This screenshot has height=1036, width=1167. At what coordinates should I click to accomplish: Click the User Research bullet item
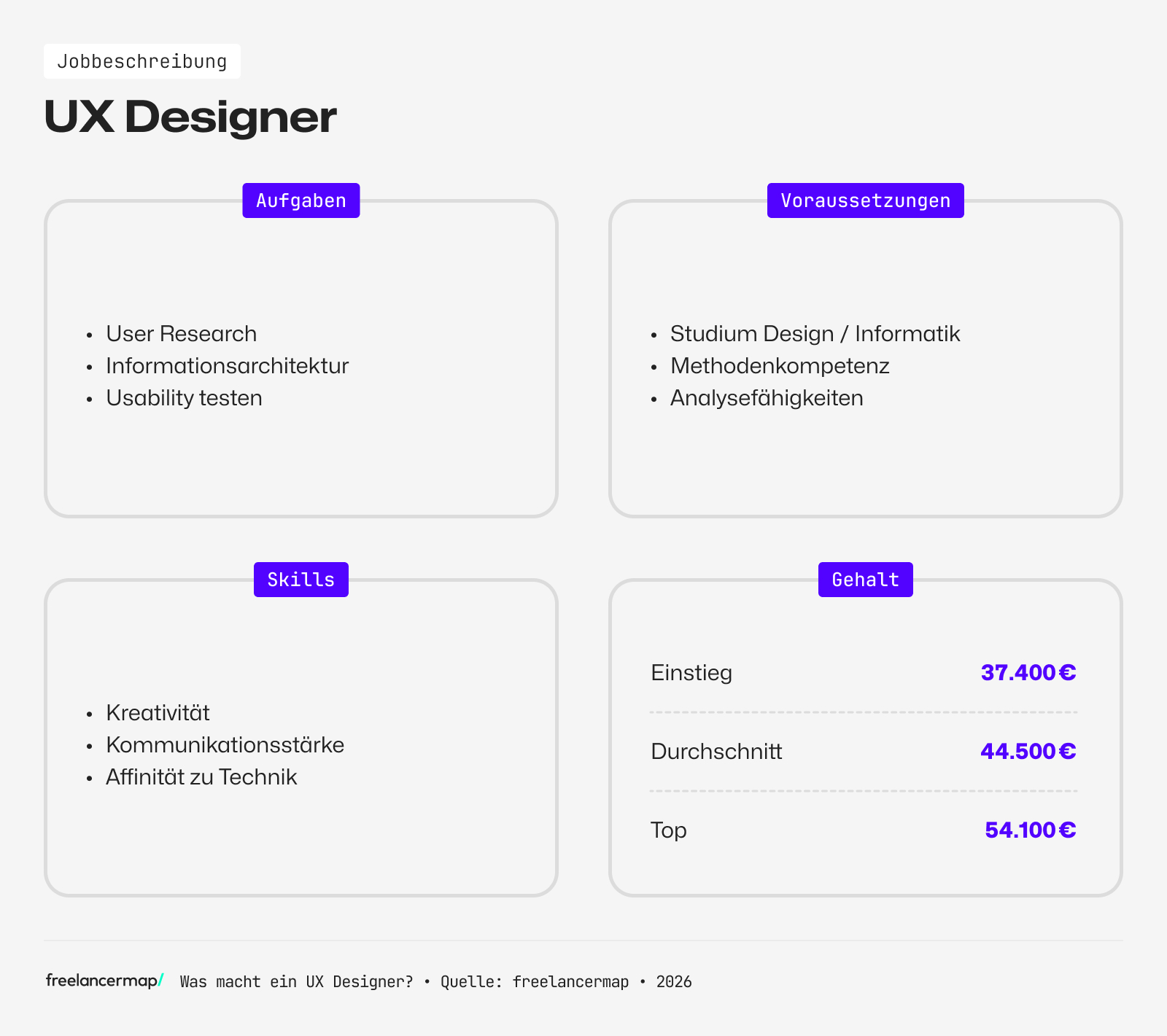(181, 334)
